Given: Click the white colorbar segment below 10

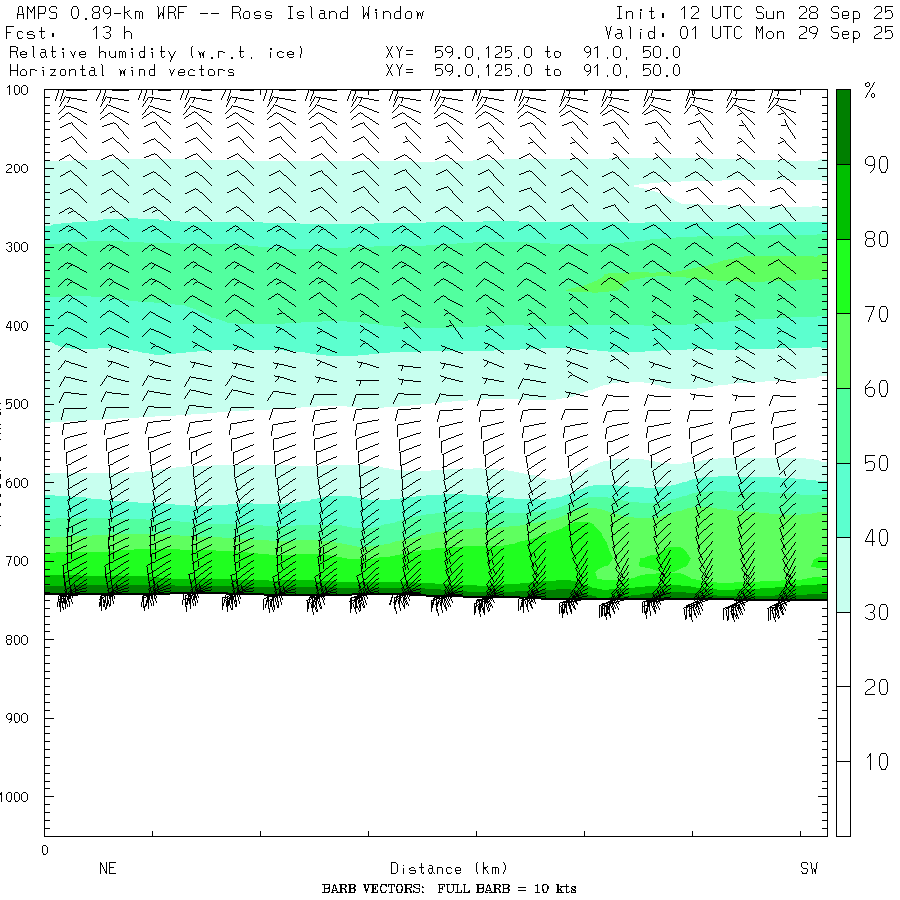Looking at the screenshot, I should point(843,798).
